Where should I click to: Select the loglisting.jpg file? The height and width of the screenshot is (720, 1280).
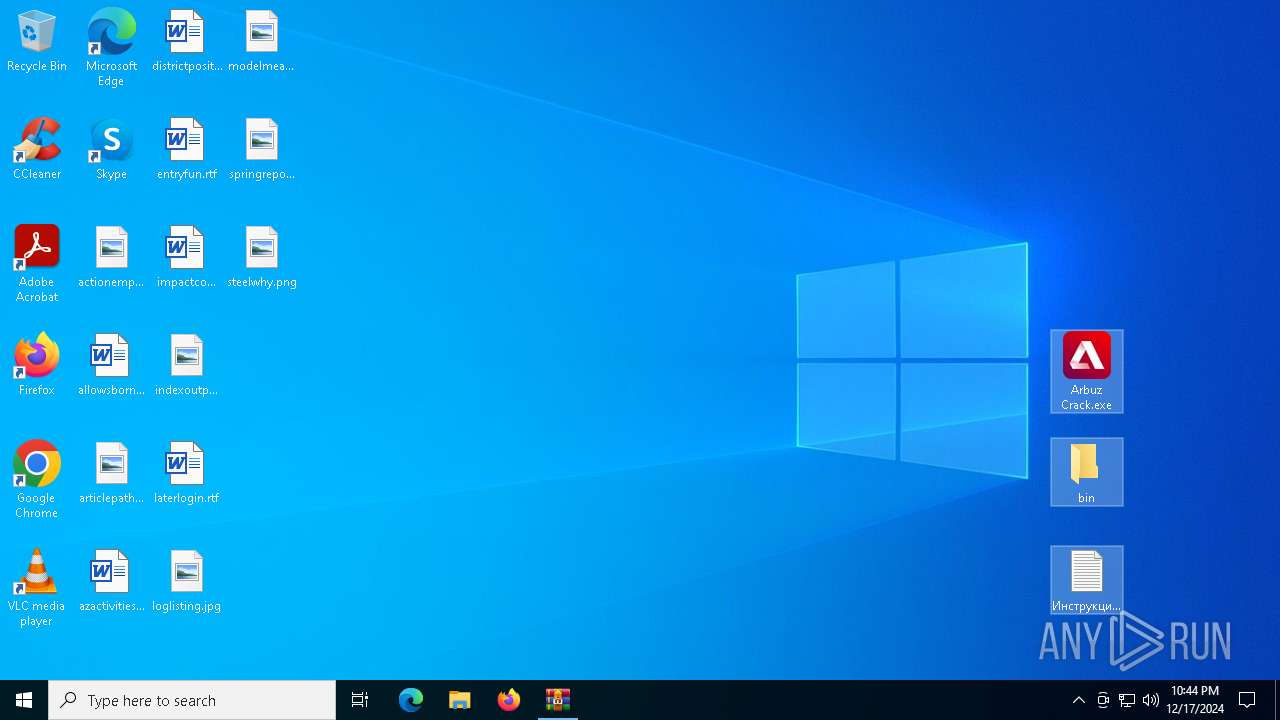(187, 582)
